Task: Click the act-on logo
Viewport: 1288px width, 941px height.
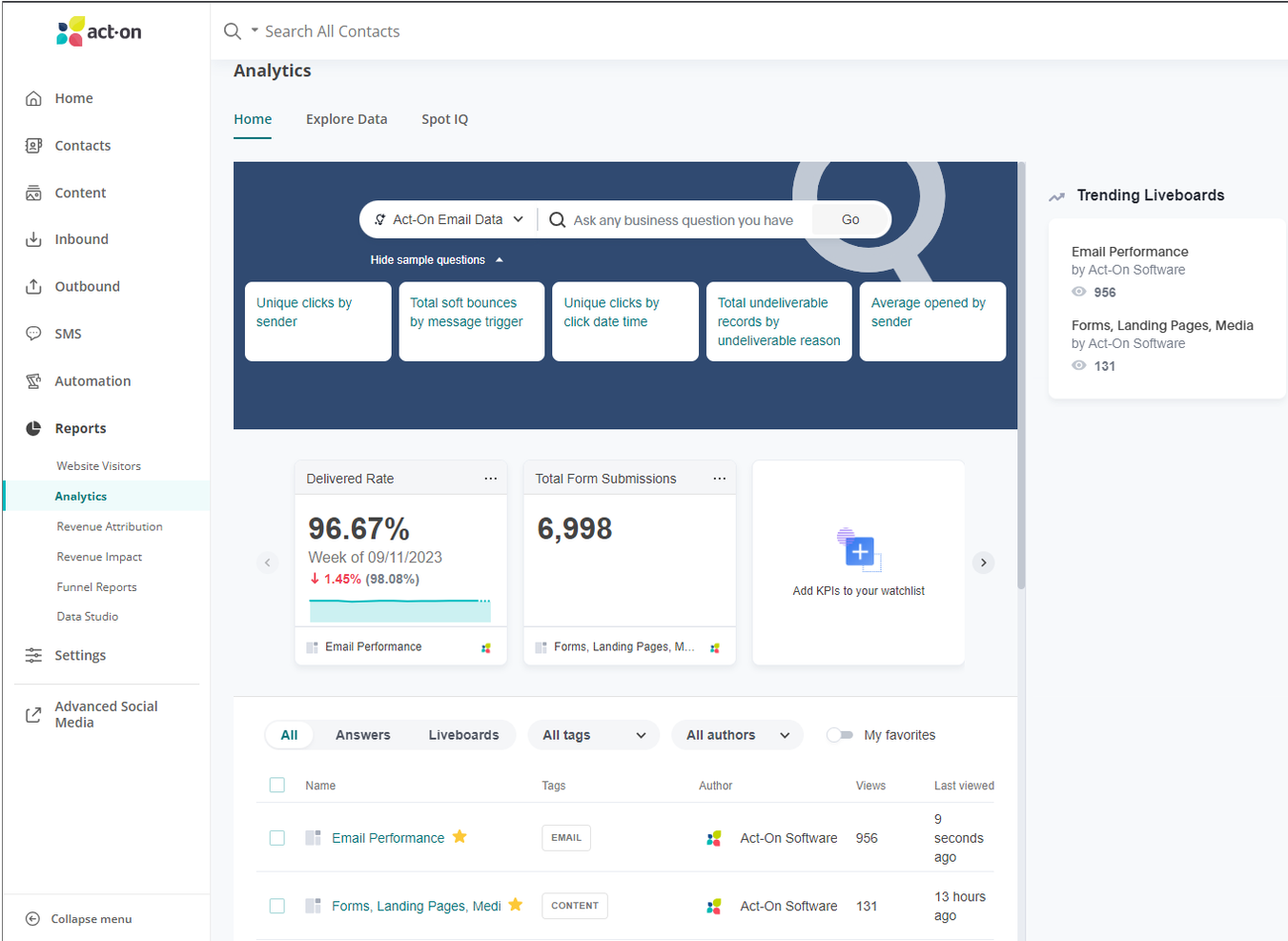Action: pos(99,31)
